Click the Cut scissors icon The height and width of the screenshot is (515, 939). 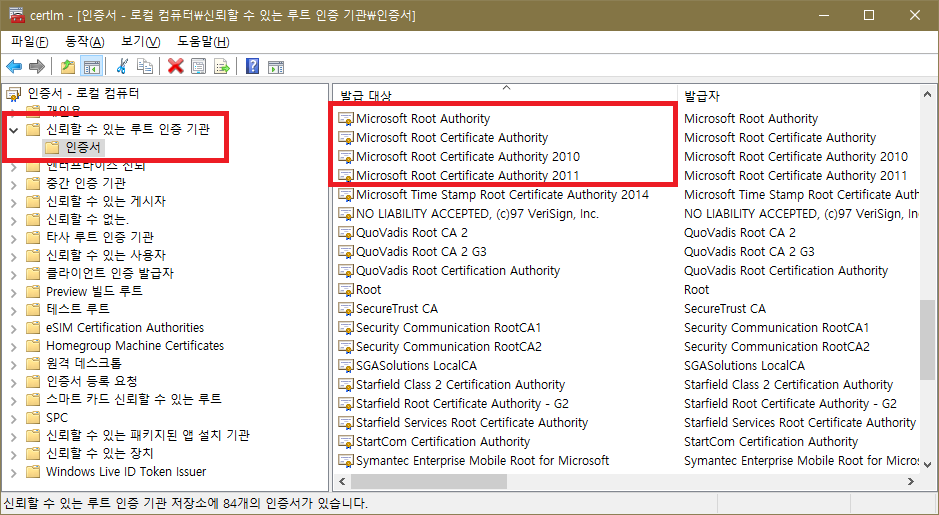tap(122, 66)
